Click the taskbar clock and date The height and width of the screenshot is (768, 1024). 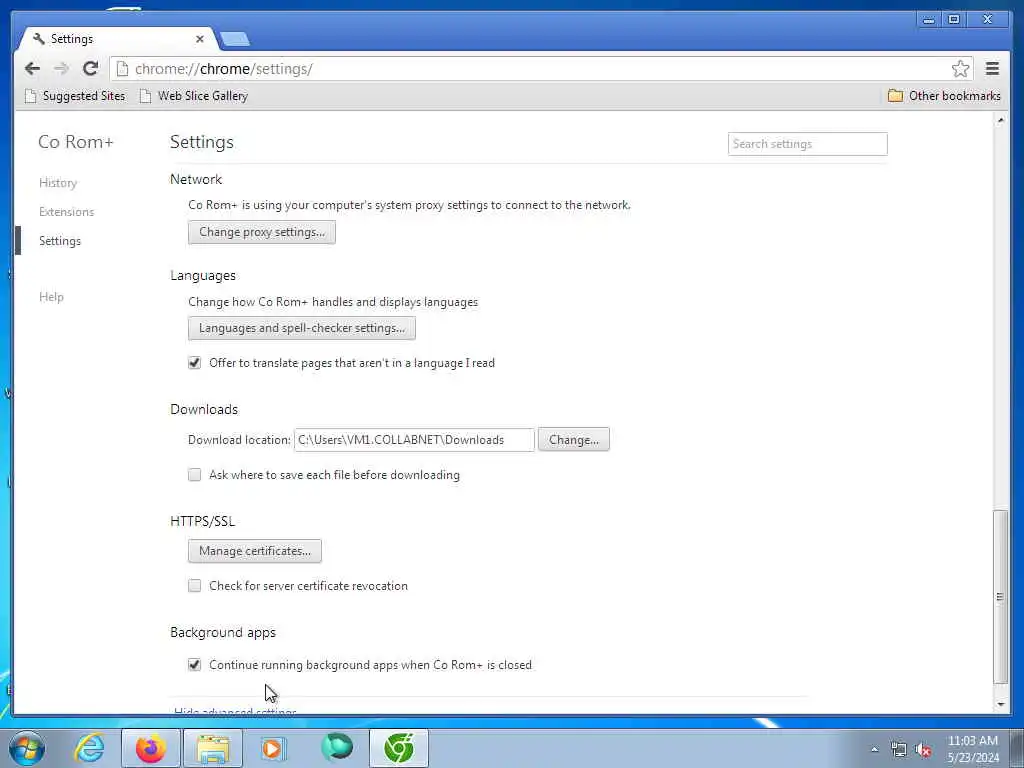coord(972,749)
